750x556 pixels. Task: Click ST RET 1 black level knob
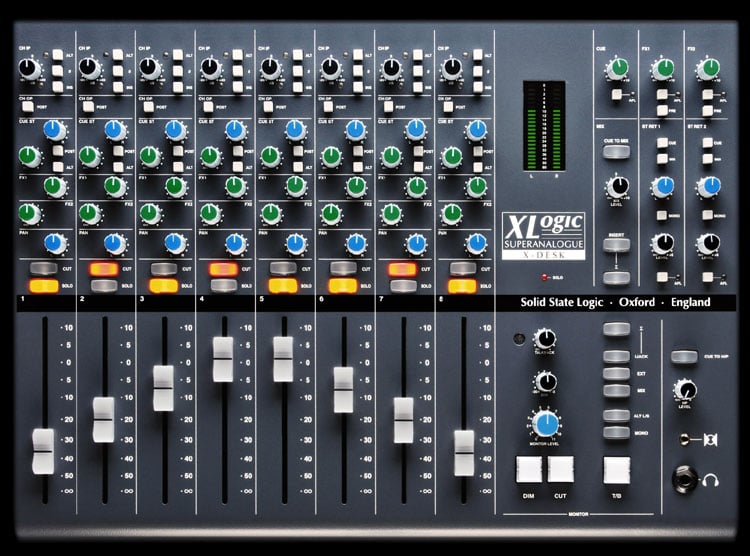point(663,244)
